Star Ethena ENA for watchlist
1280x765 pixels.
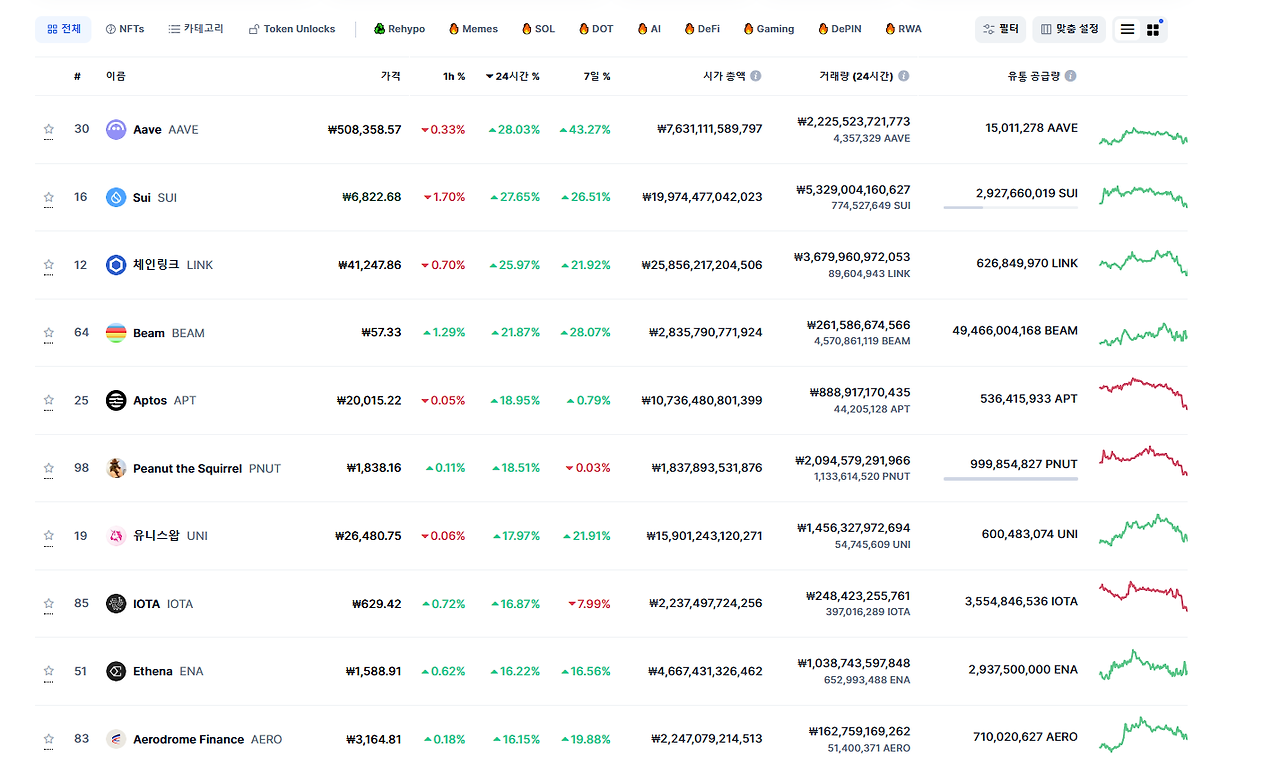pos(48,671)
